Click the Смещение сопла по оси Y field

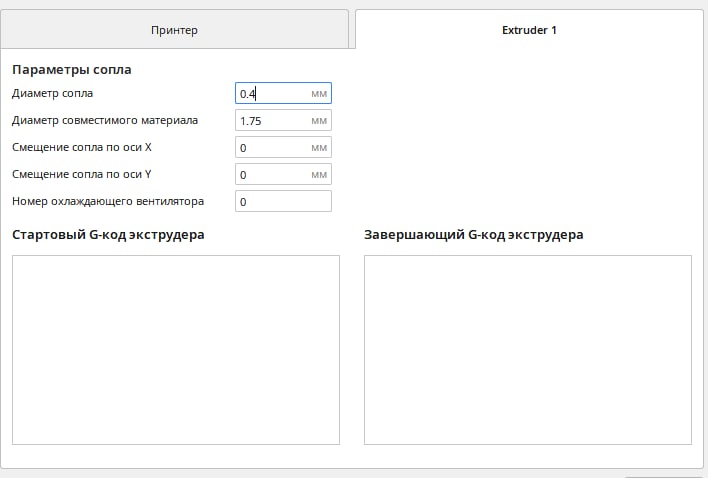tap(283, 174)
